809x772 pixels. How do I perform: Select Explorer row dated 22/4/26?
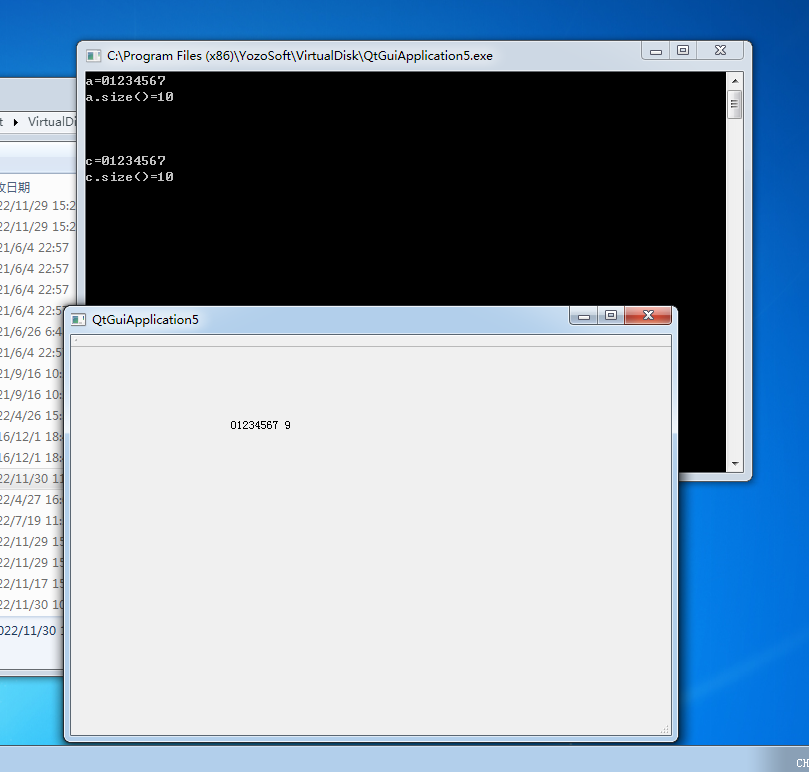click(32, 415)
